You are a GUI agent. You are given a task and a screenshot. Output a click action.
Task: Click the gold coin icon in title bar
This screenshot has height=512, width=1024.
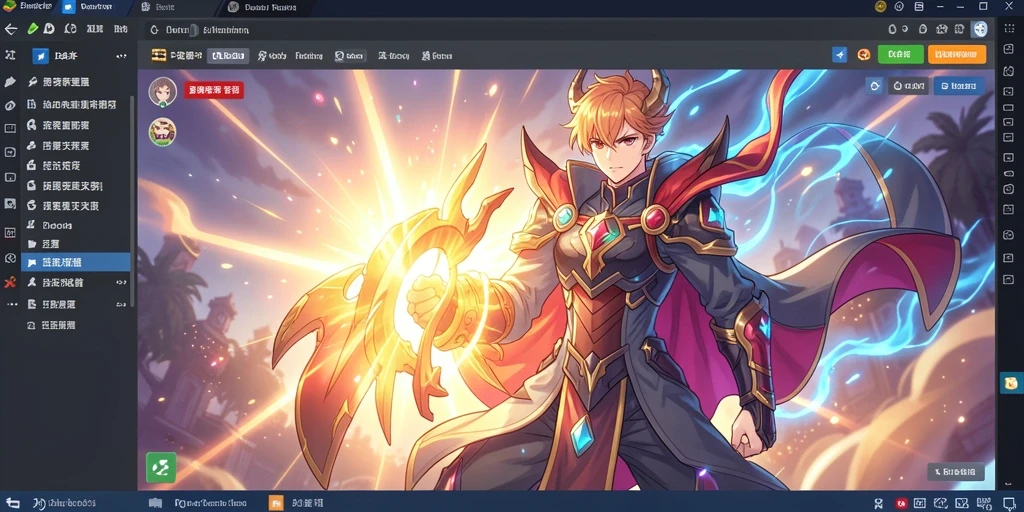point(880,7)
